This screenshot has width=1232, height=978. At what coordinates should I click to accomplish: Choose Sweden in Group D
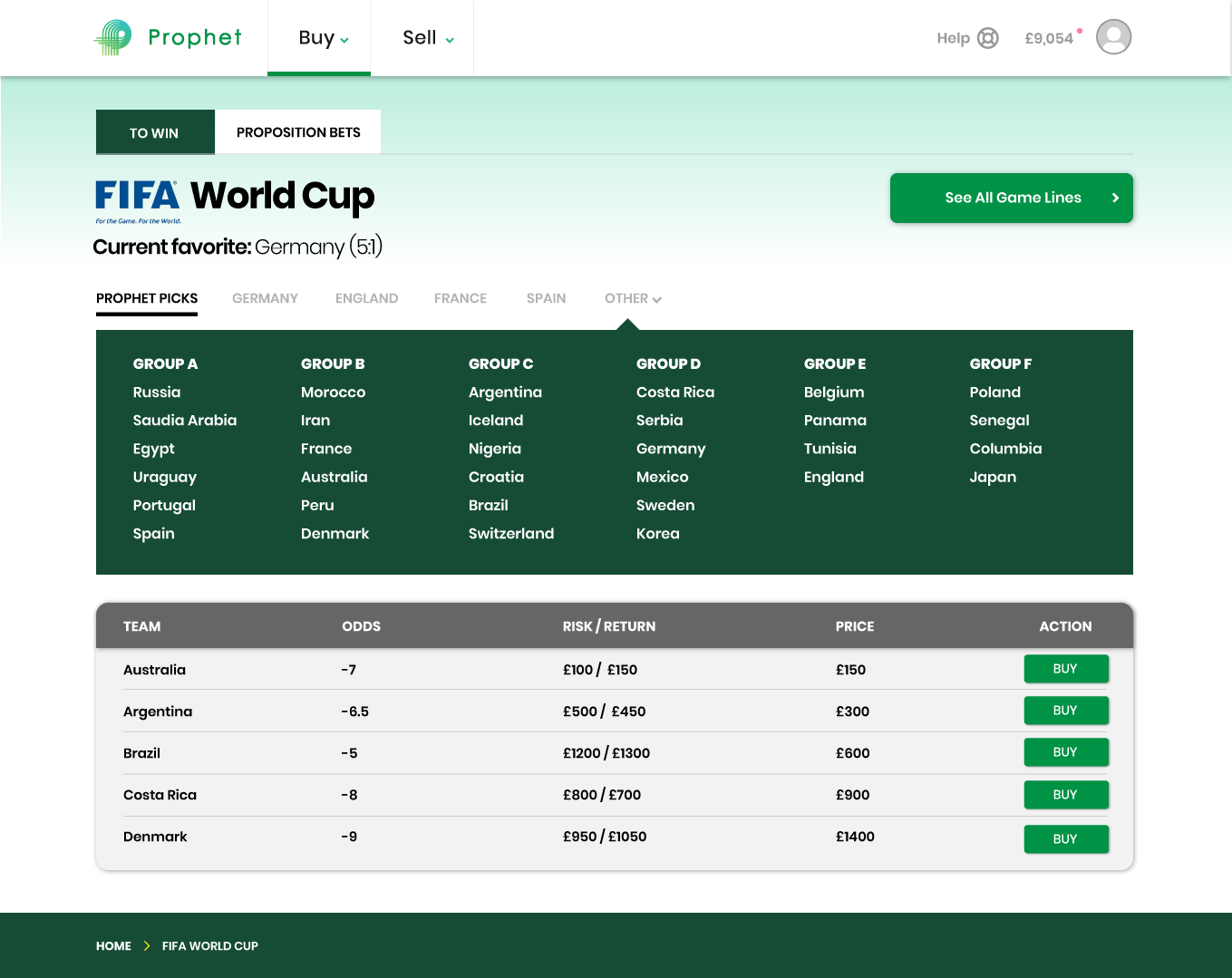pyautogui.click(x=665, y=505)
